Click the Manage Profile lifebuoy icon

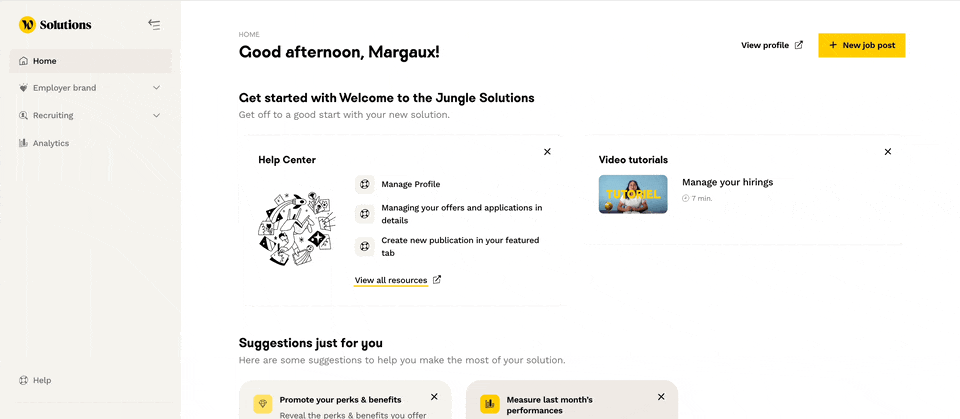365,184
